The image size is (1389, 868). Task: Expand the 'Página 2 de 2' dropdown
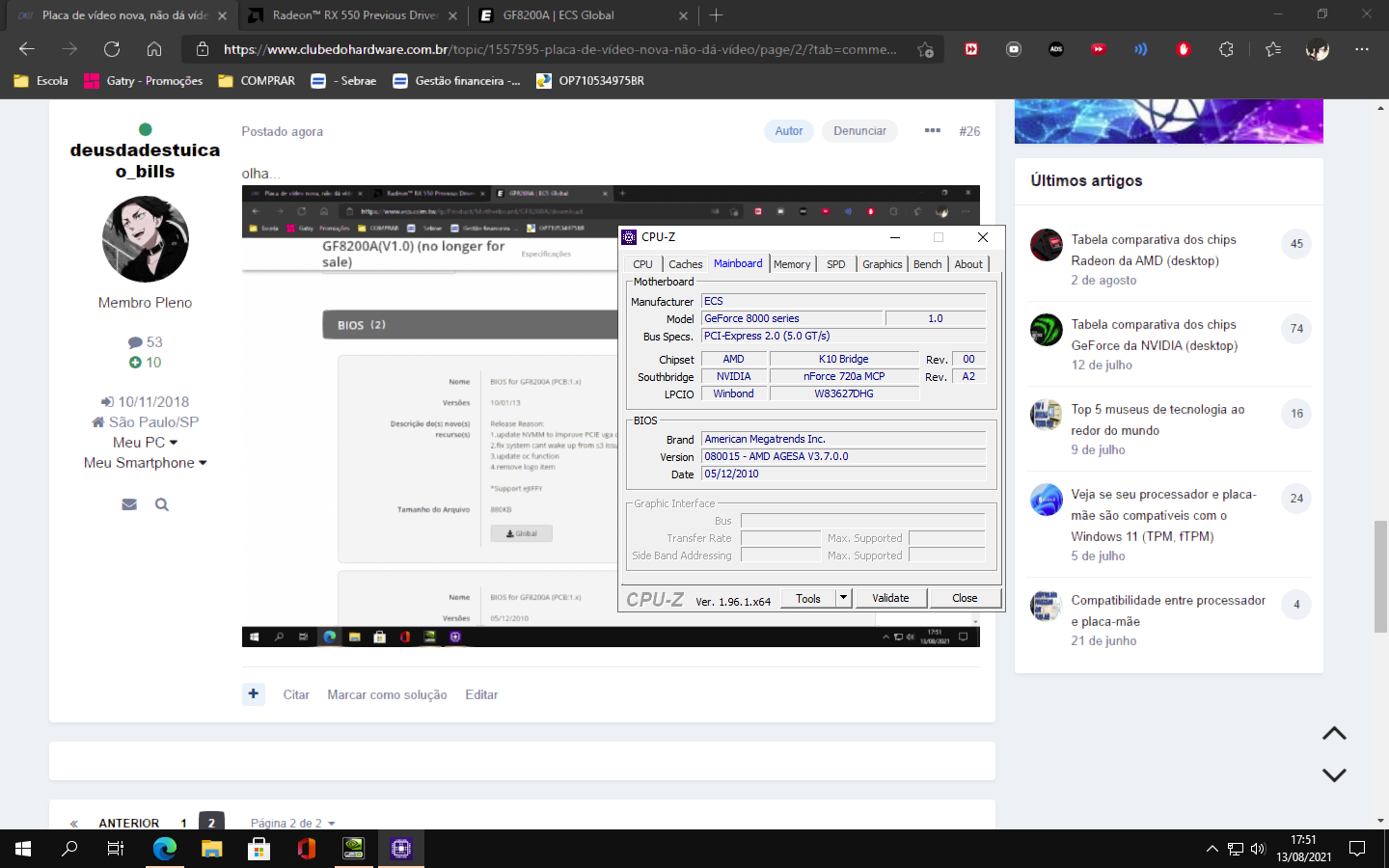pyautogui.click(x=292, y=823)
